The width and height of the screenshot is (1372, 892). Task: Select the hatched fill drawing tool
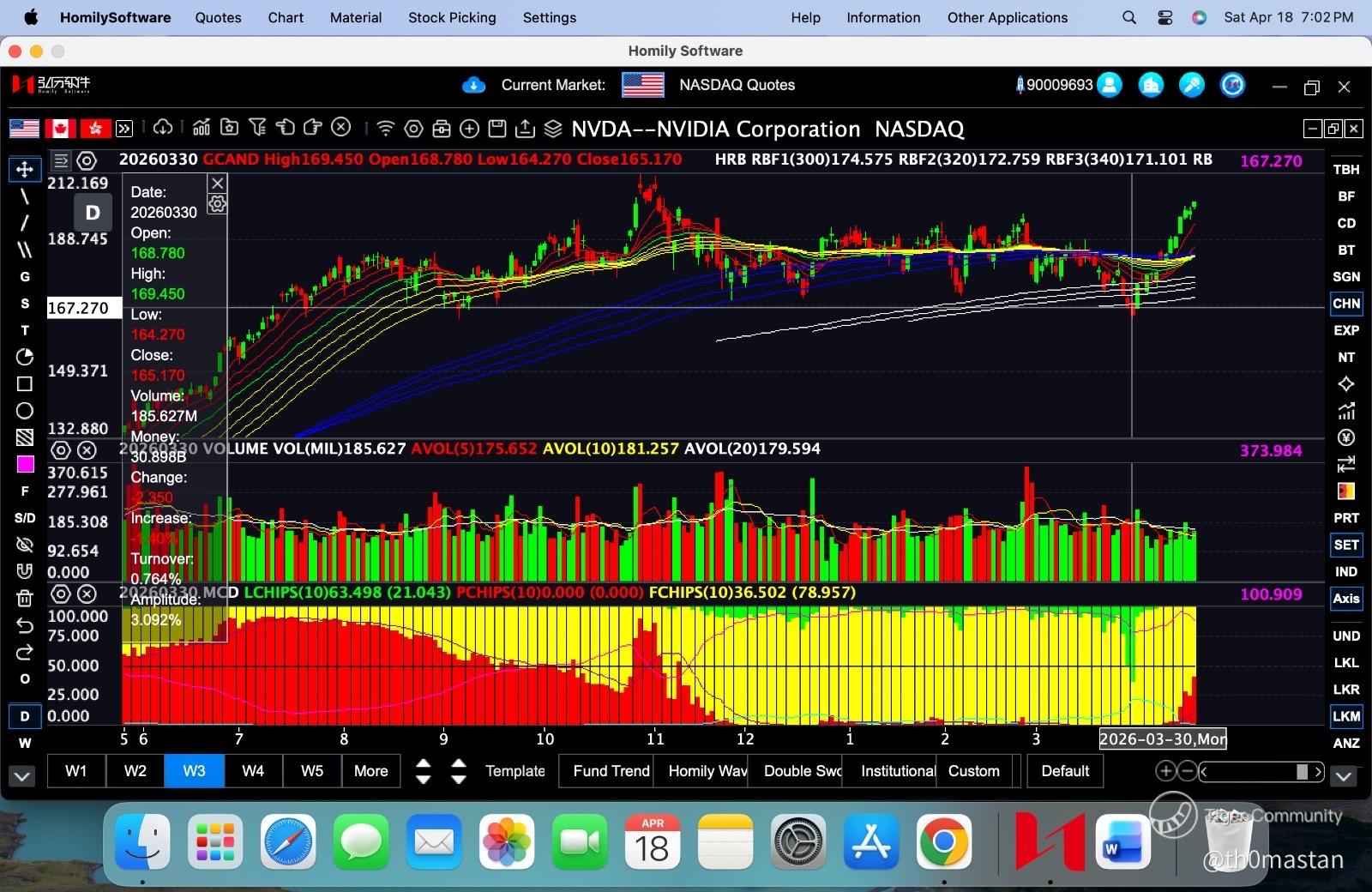coord(25,437)
